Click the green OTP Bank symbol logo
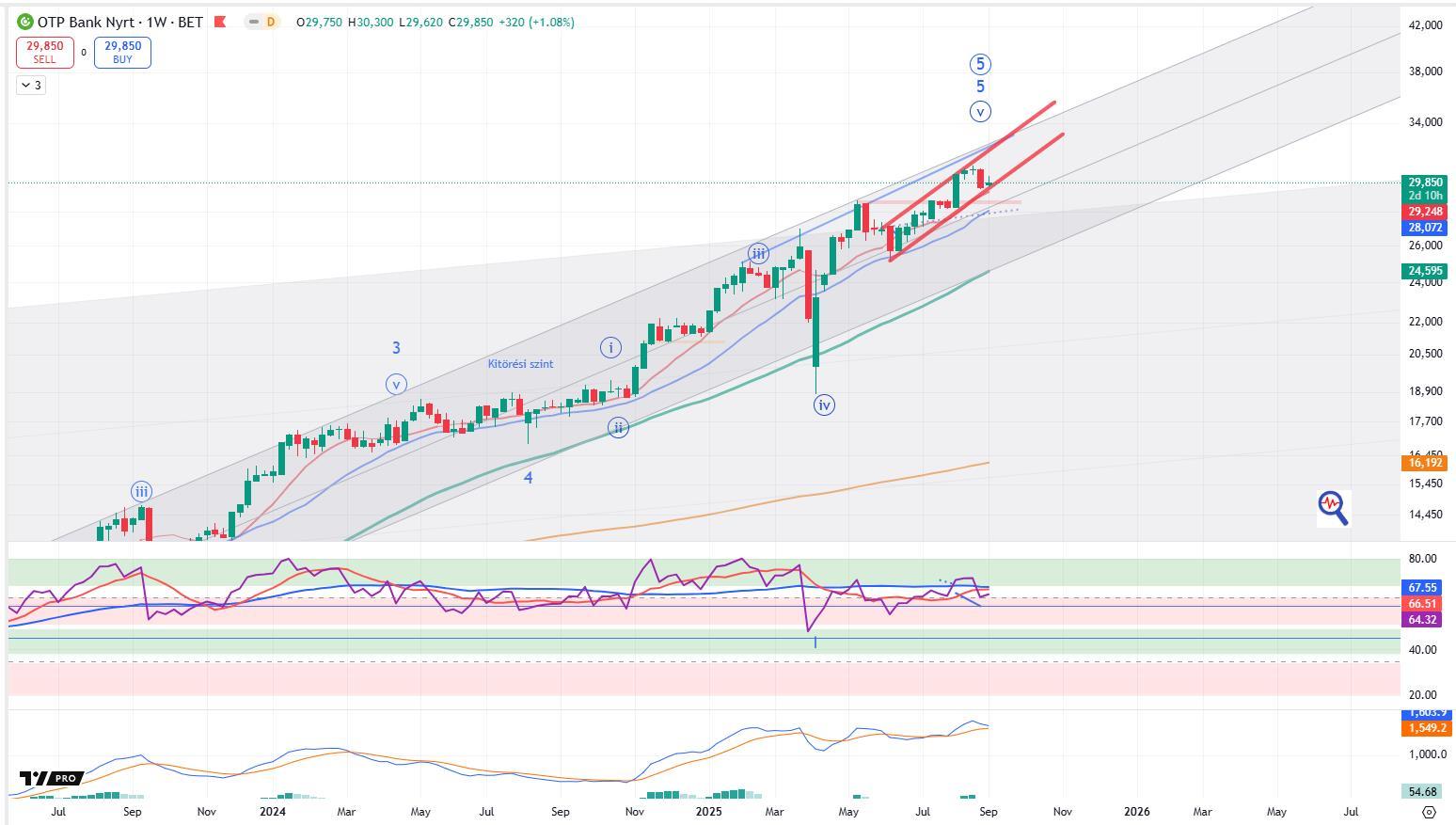1456x825 pixels. (x=25, y=22)
